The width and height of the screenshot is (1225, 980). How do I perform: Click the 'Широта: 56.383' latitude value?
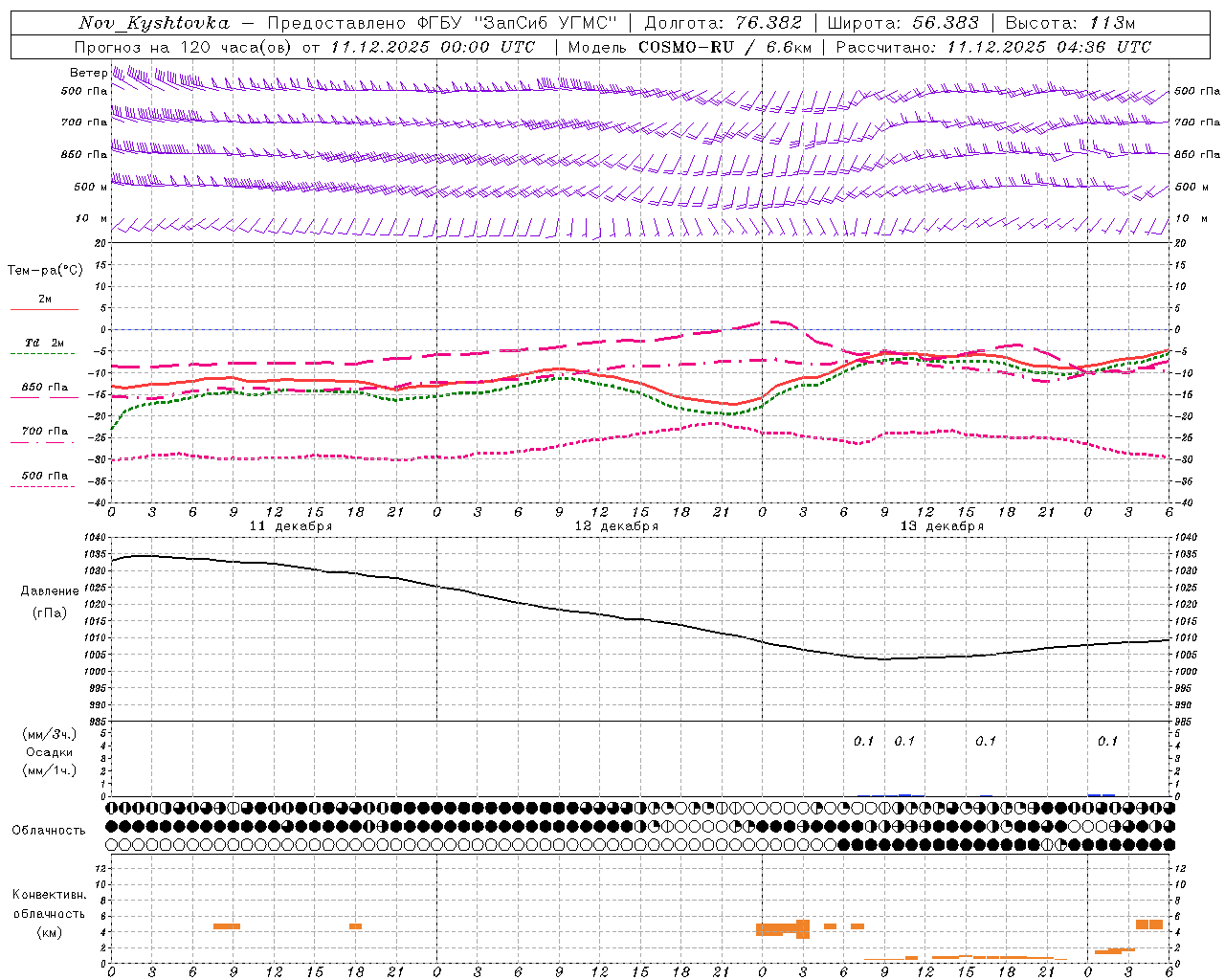point(902,23)
